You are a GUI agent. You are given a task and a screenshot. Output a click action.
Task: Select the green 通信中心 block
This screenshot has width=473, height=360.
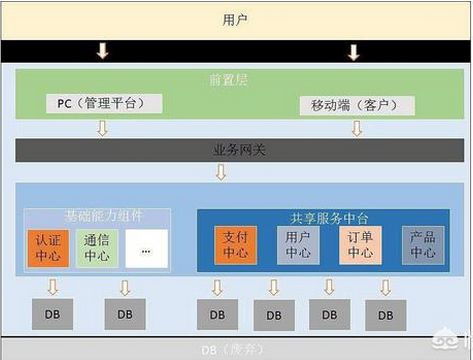(97, 248)
